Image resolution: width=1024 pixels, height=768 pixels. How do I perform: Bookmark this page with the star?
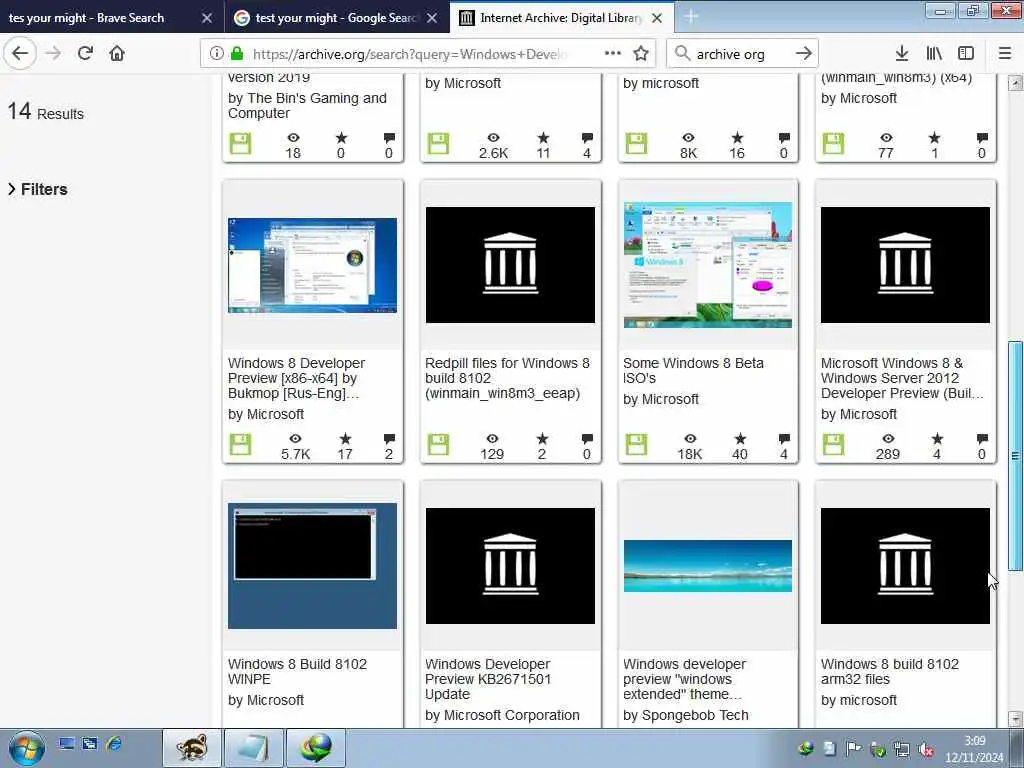tap(641, 54)
